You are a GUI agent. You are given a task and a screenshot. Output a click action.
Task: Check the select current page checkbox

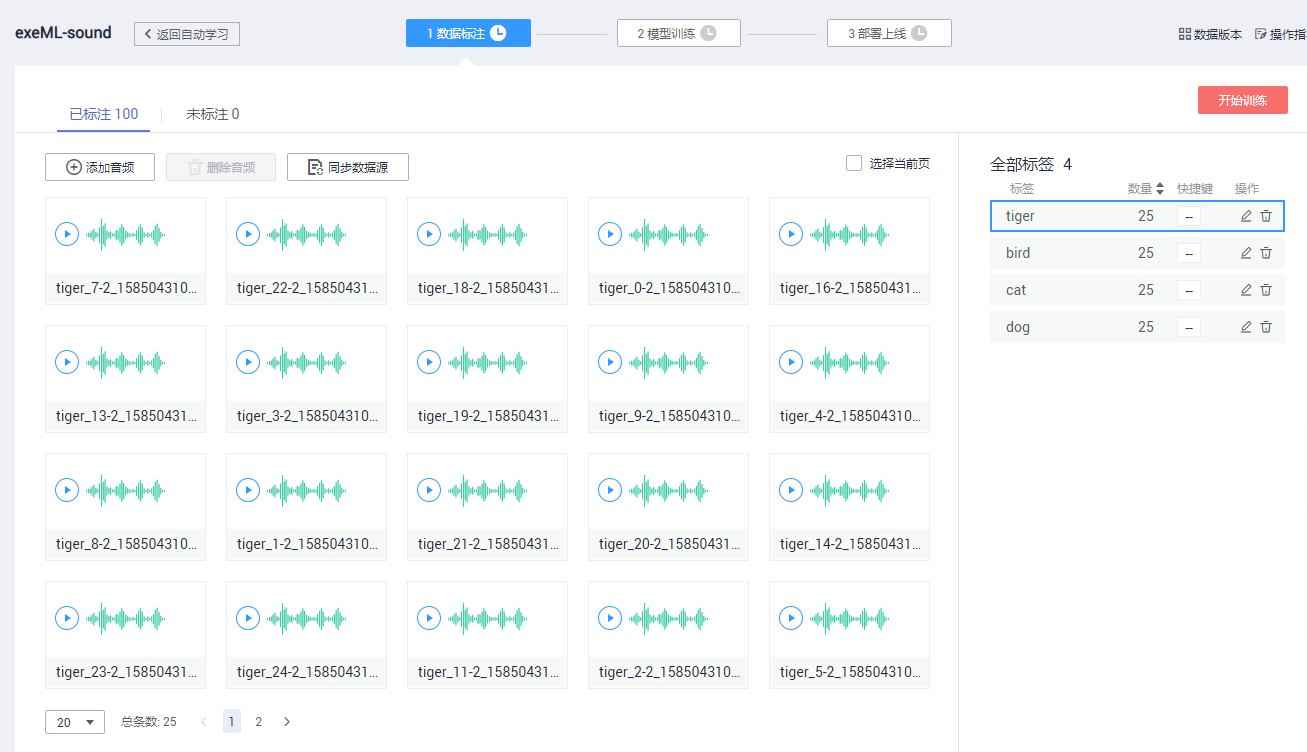[x=854, y=163]
